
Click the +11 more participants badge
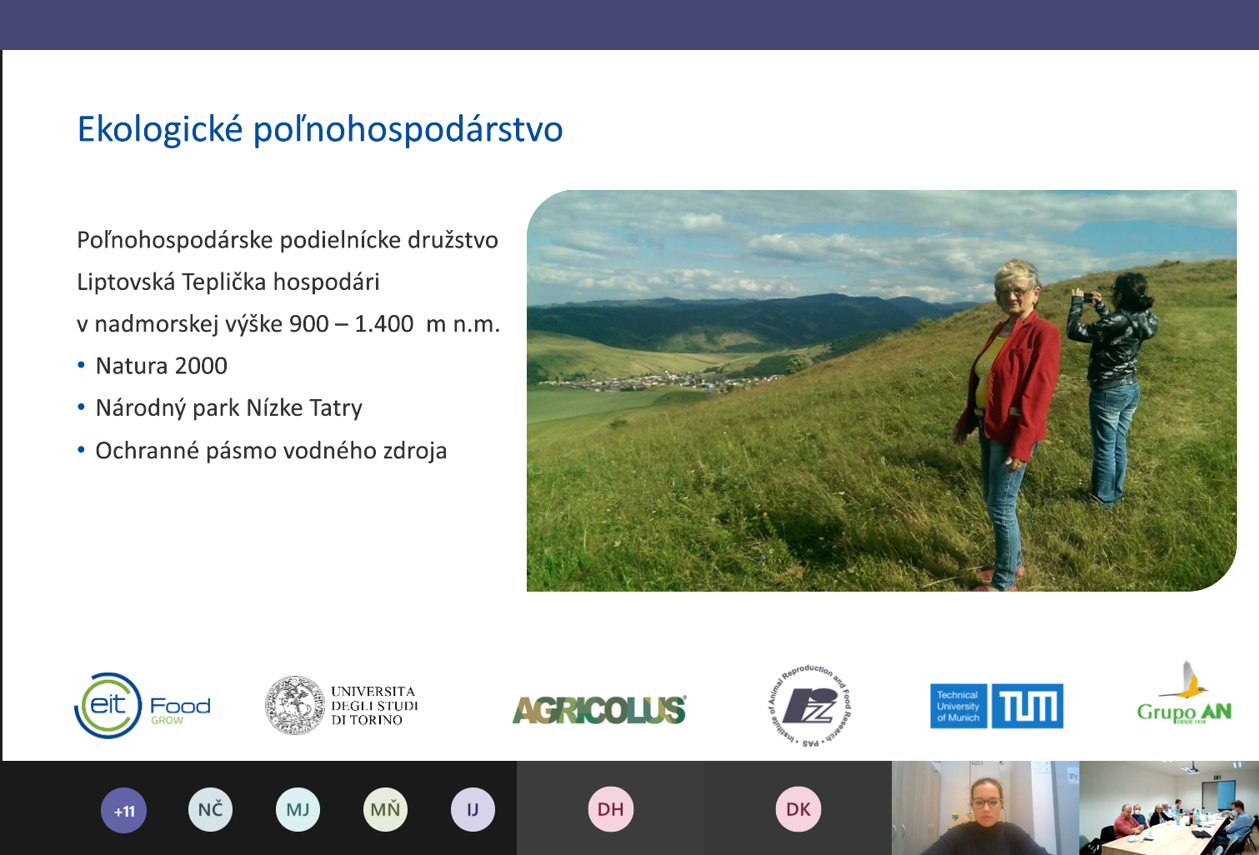tap(123, 810)
